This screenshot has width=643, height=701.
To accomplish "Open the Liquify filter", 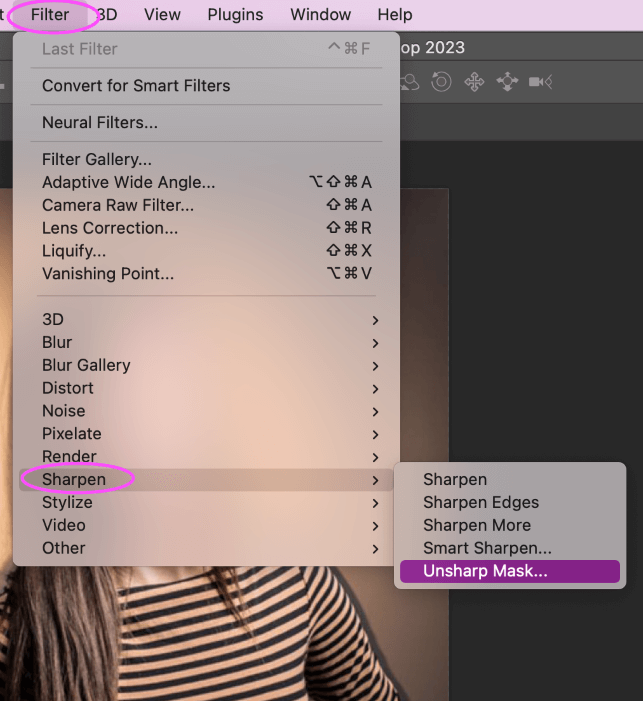I will [x=206, y=251].
